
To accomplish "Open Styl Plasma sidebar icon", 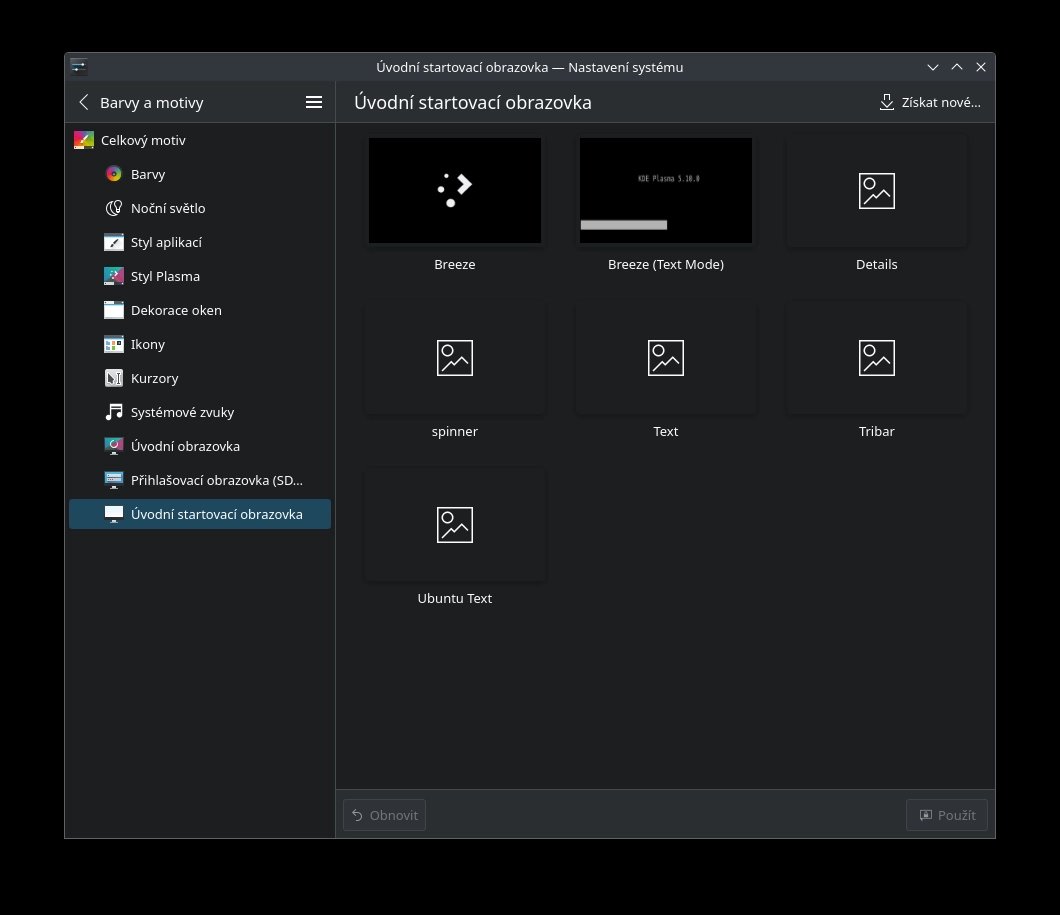I will [114, 276].
